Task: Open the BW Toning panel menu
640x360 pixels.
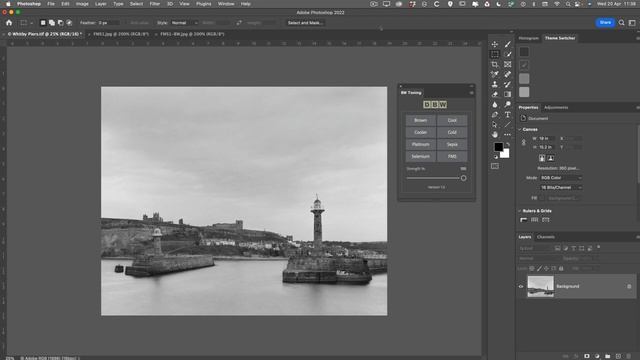Action: 471,93
